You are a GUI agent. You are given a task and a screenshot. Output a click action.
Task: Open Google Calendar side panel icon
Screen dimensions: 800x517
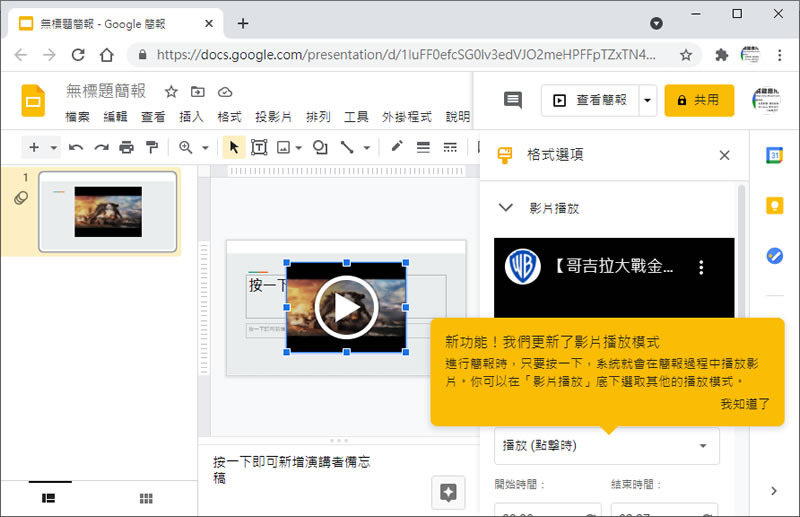(x=774, y=155)
